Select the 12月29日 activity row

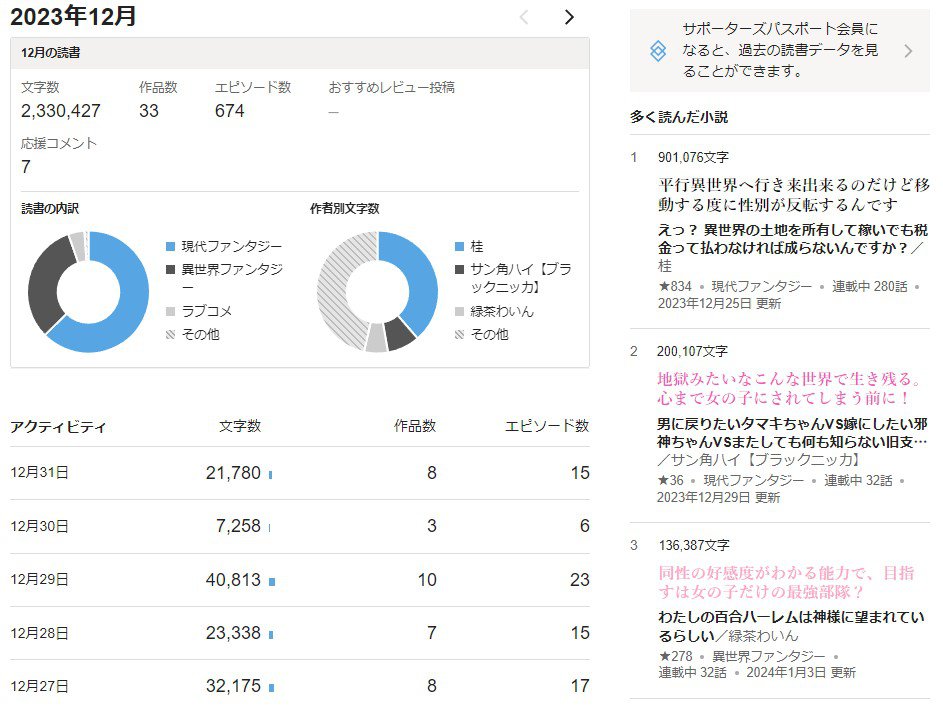tap(299, 580)
